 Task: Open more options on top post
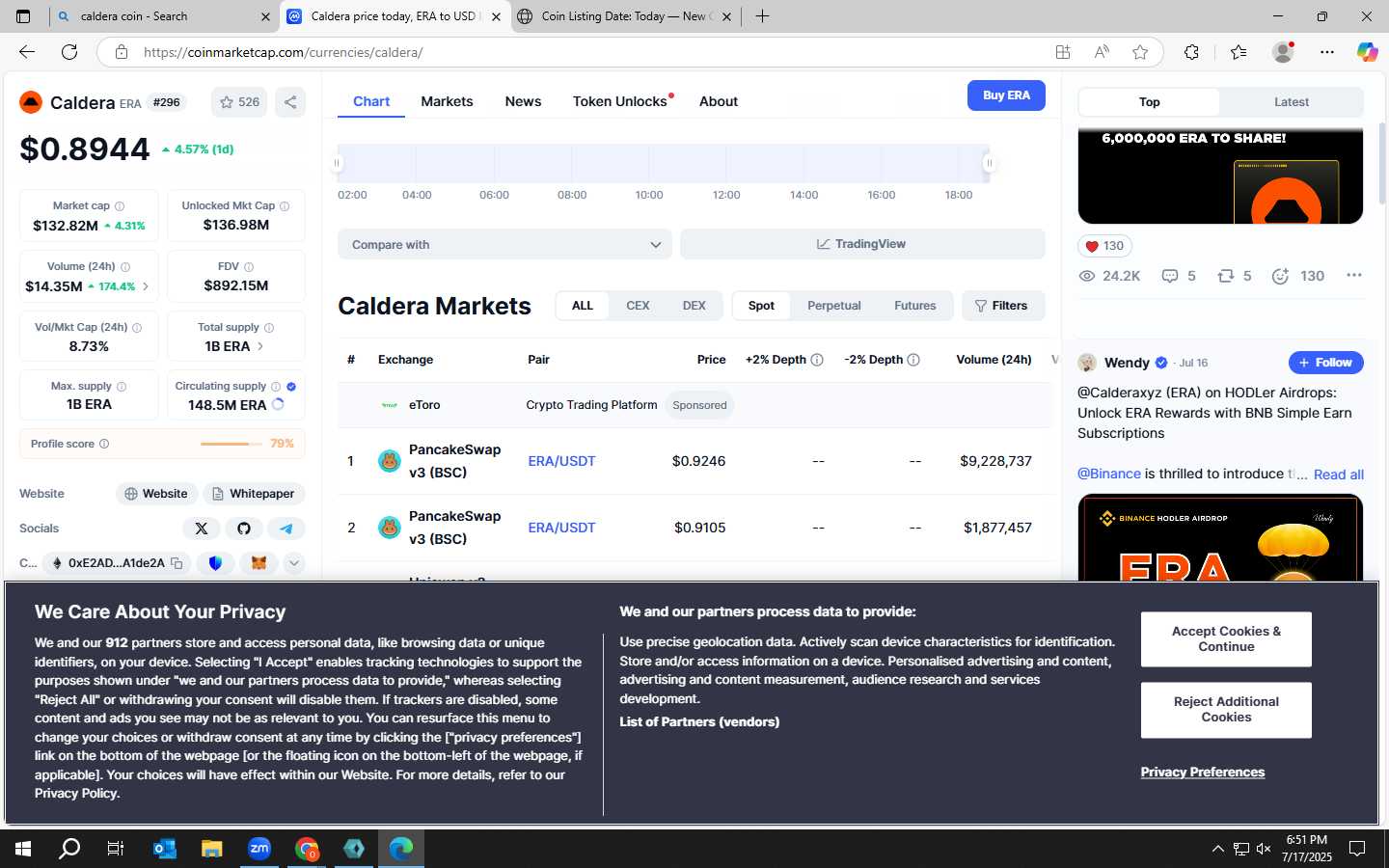point(1354,276)
